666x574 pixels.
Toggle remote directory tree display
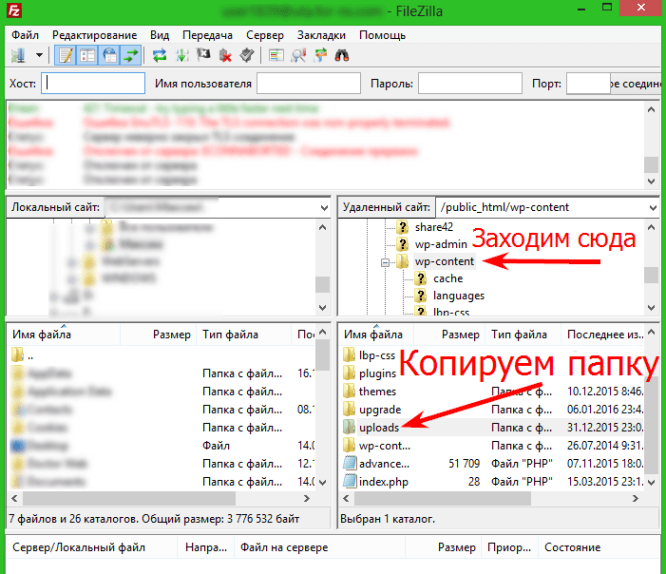(110, 55)
